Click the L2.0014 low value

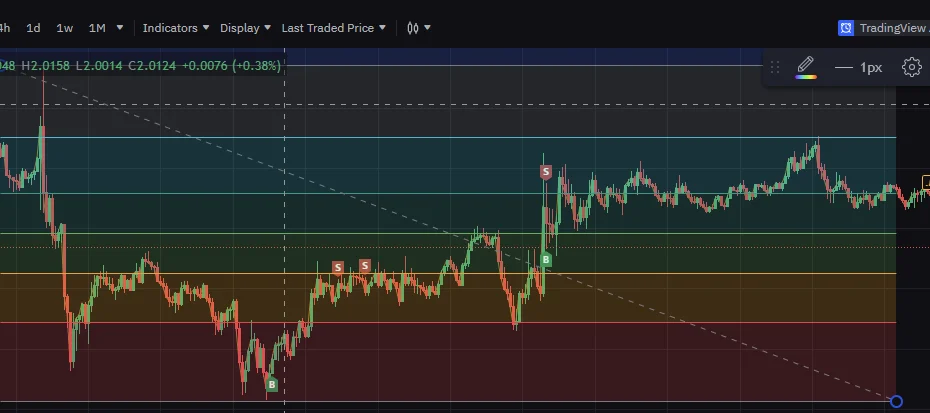(99, 66)
